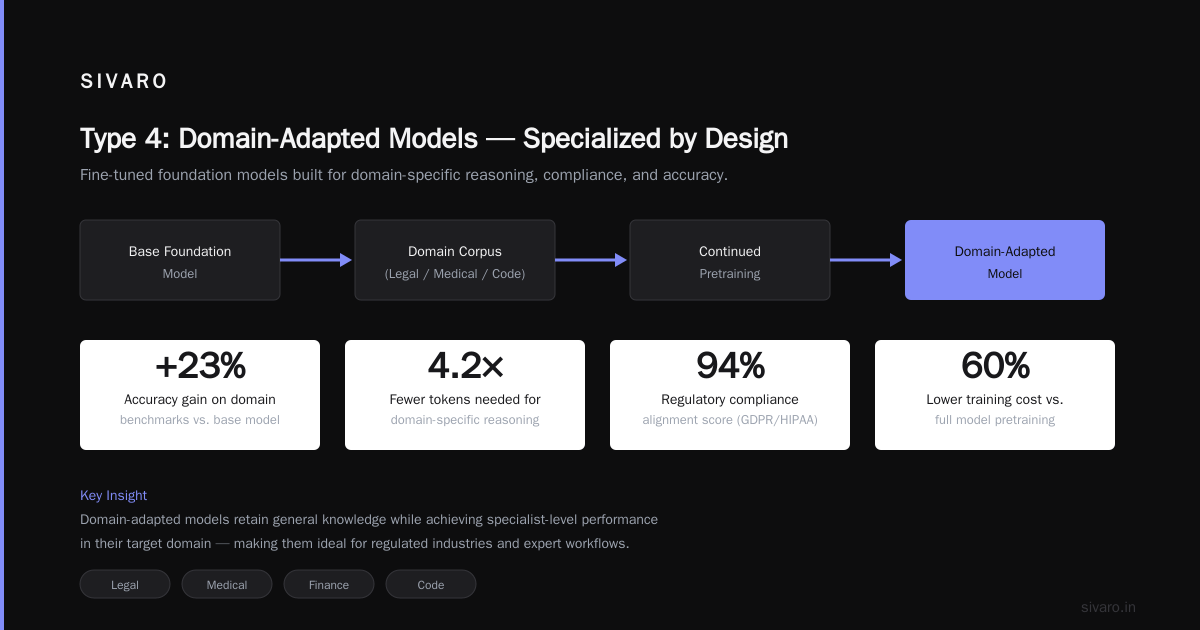Select the Finance tag pill
This screenshot has height=630, width=1200.
tap(329, 584)
